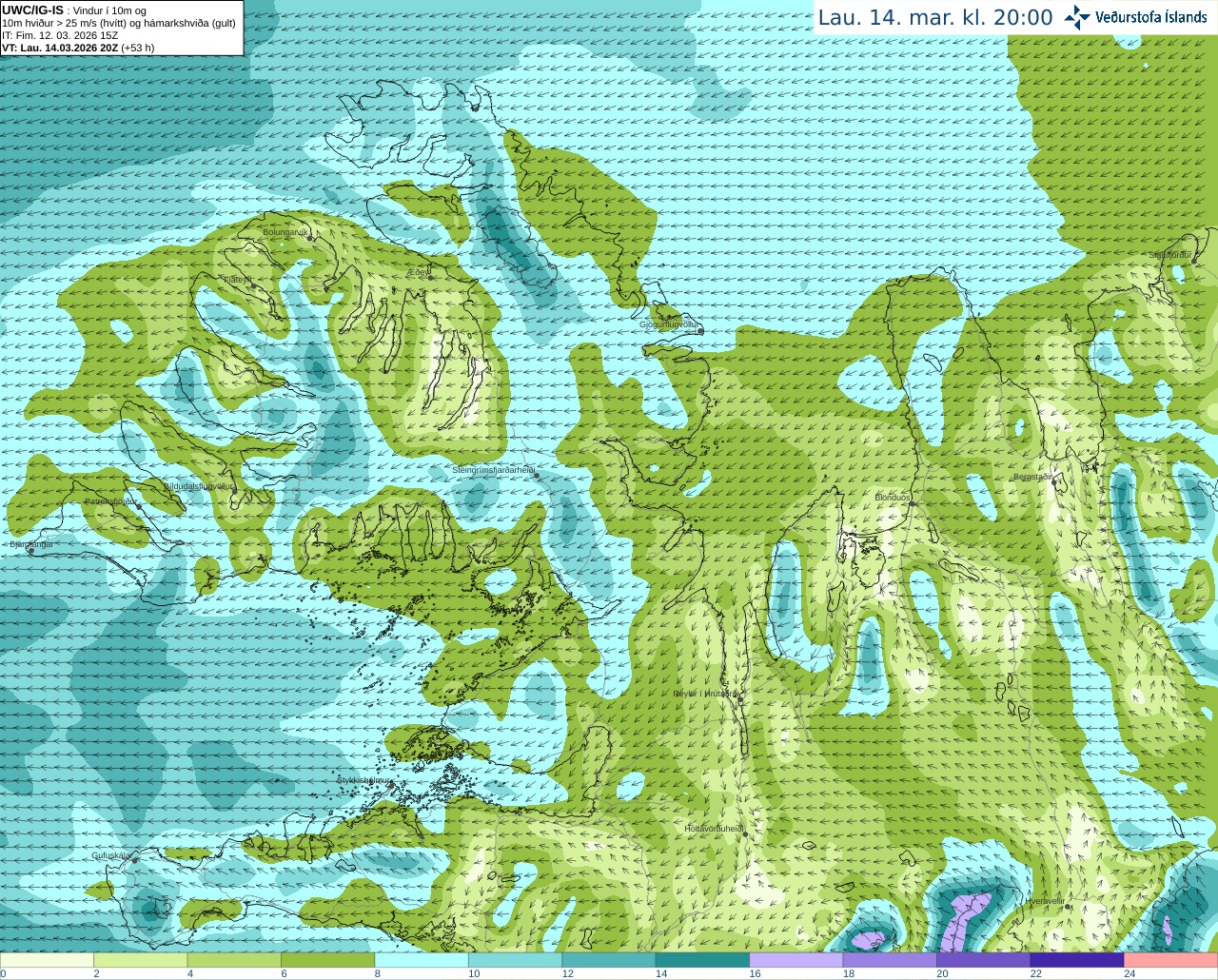The height and width of the screenshot is (980, 1218).
Task: Click the Hveravellir station label
Action: coord(1046,900)
